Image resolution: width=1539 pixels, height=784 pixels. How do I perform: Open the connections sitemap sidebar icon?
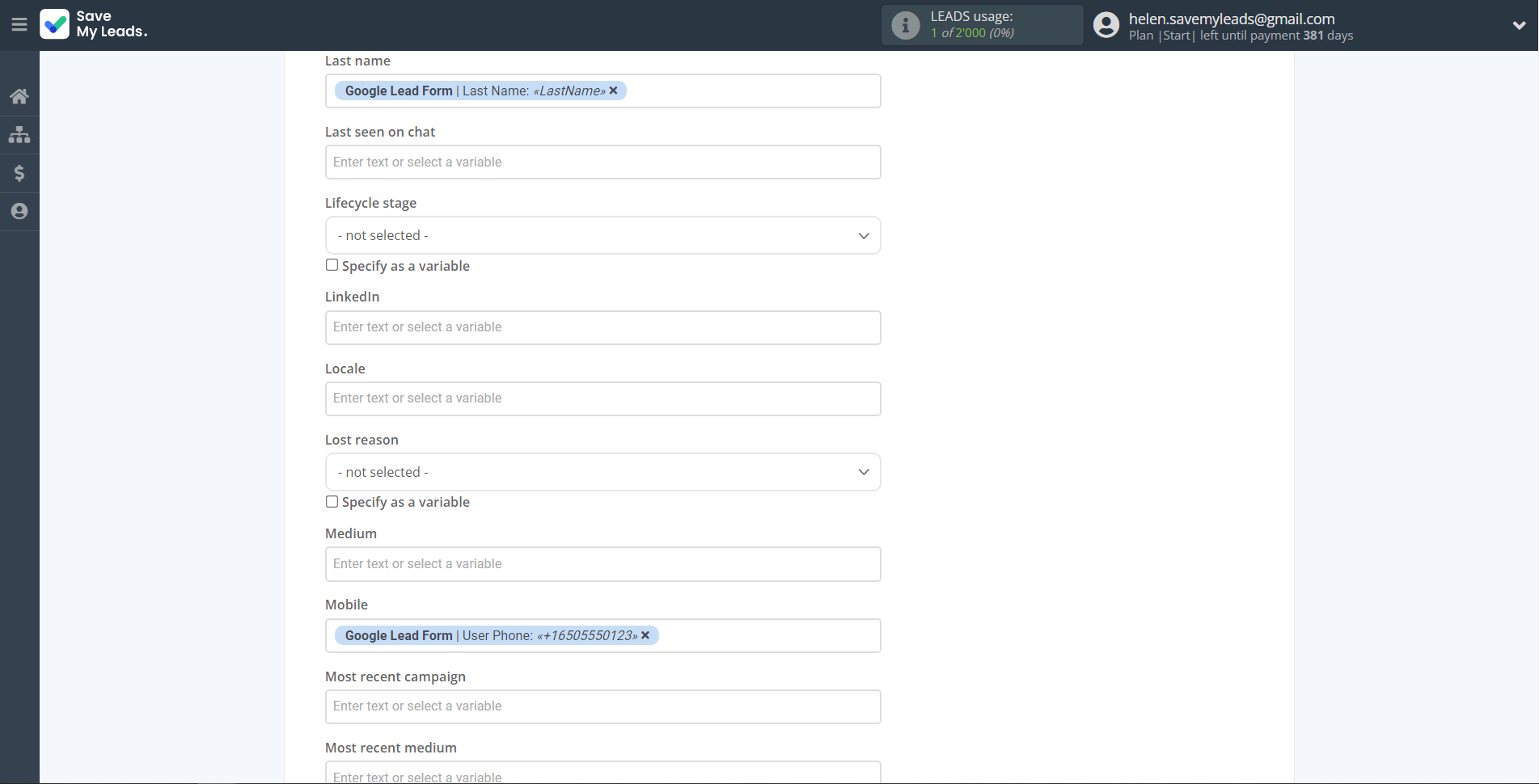[19, 134]
